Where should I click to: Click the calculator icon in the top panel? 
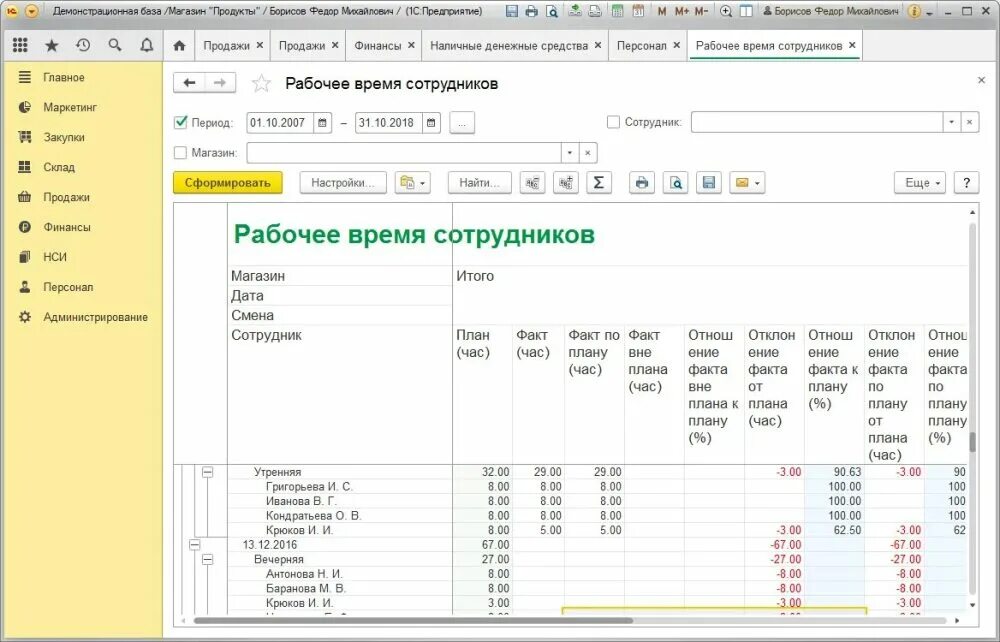(617, 11)
